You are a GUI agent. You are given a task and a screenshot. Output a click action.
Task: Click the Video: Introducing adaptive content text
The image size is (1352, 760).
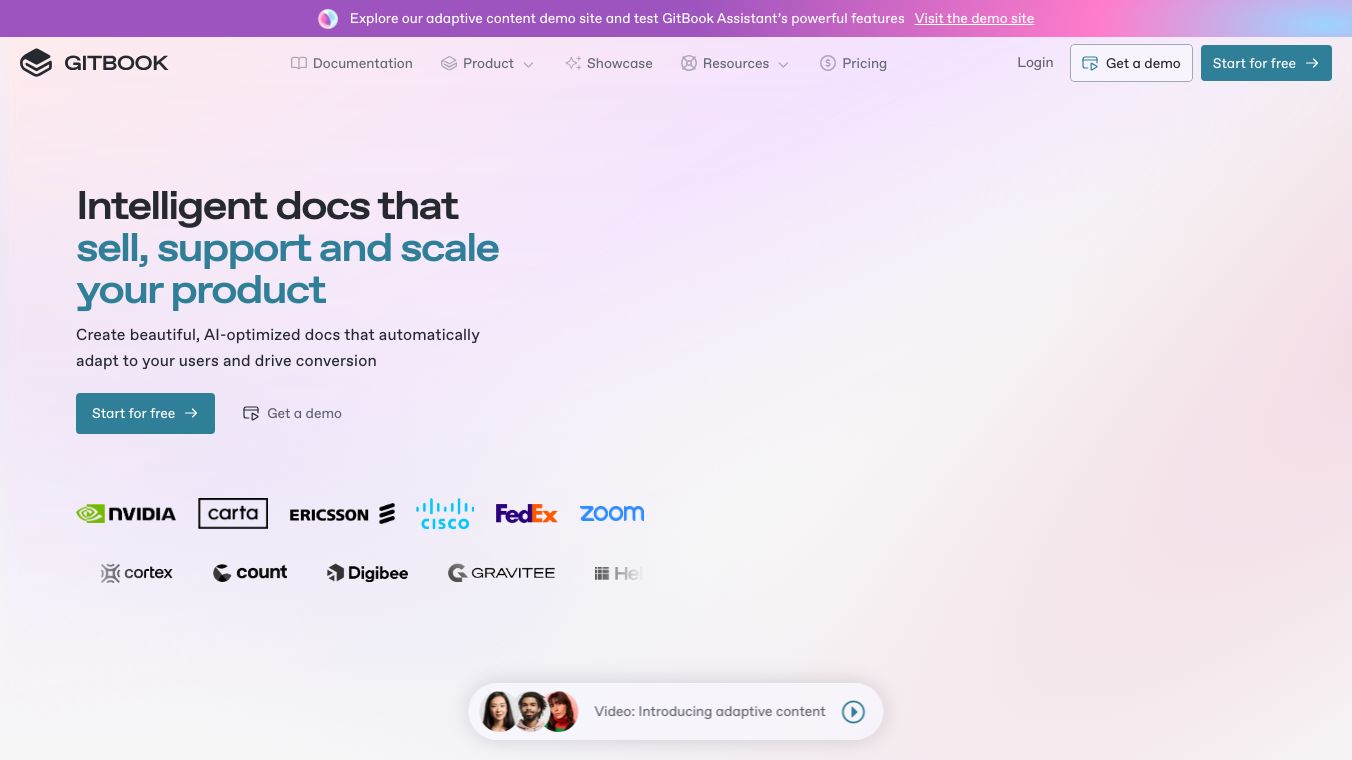tap(710, 712)
